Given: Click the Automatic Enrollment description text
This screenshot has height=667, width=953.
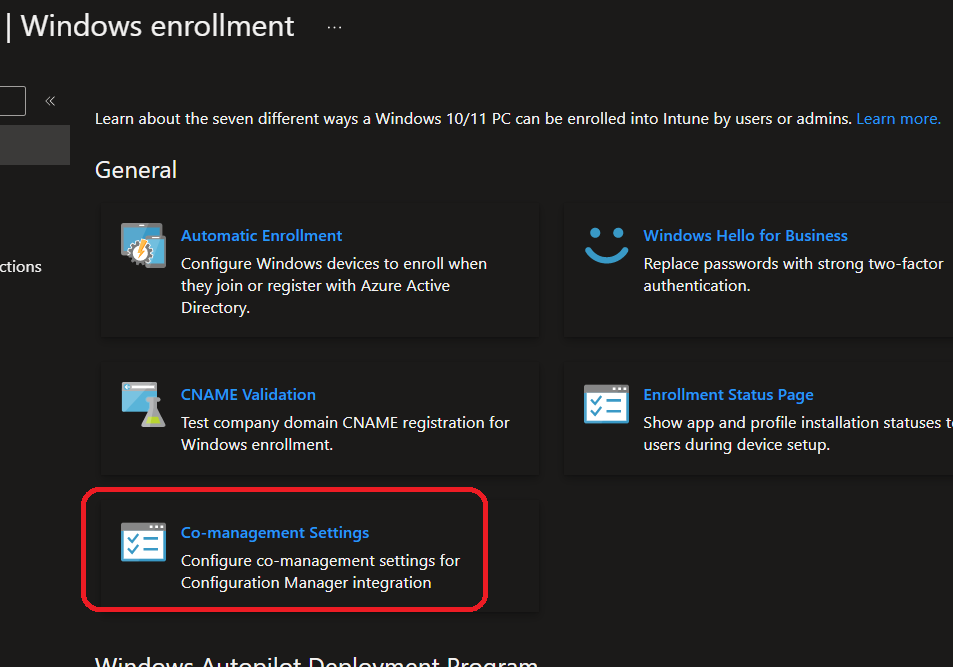Looking at the screenshot, I should click(333, 286).
